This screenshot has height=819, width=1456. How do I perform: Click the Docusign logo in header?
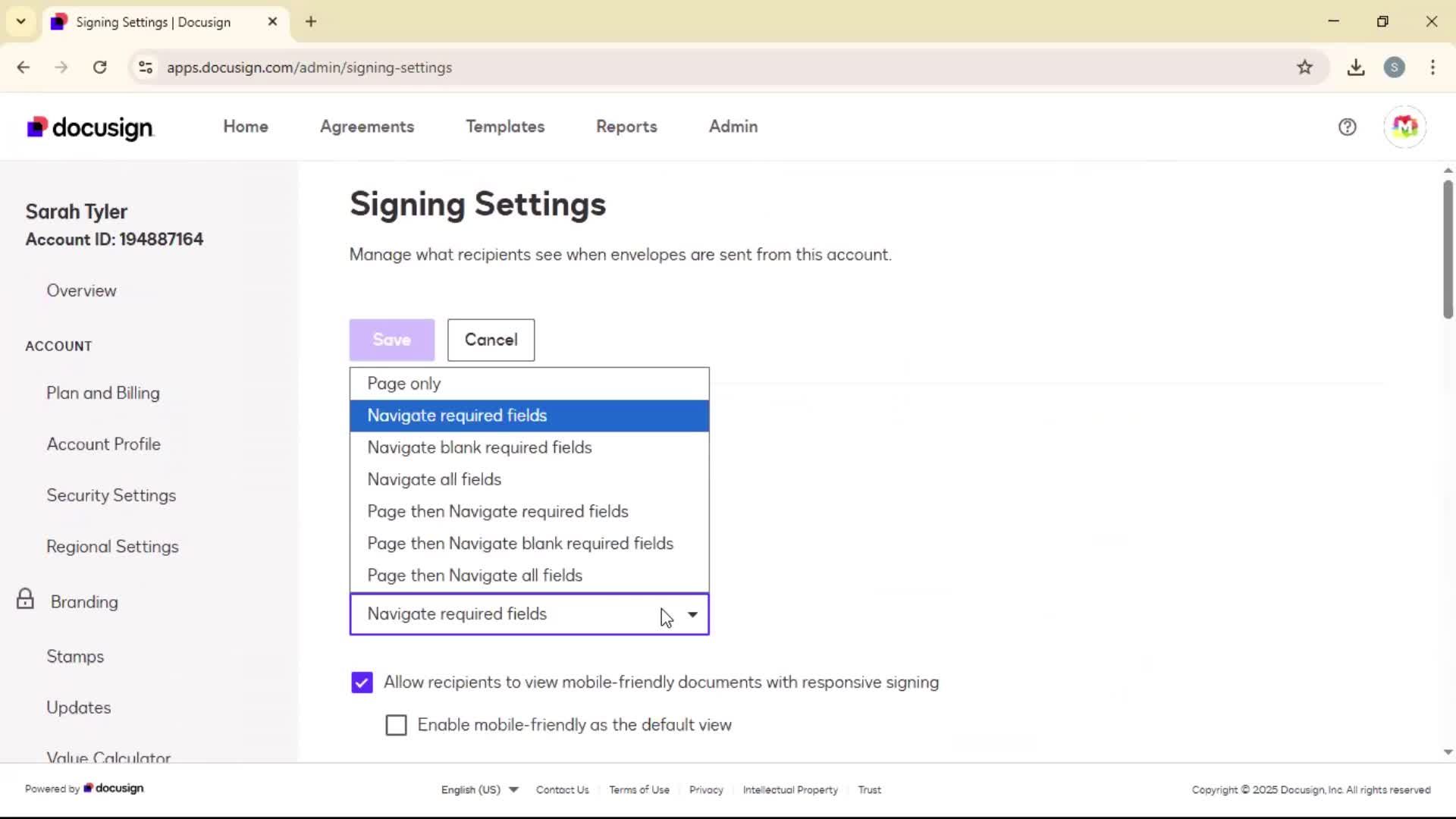90,127
